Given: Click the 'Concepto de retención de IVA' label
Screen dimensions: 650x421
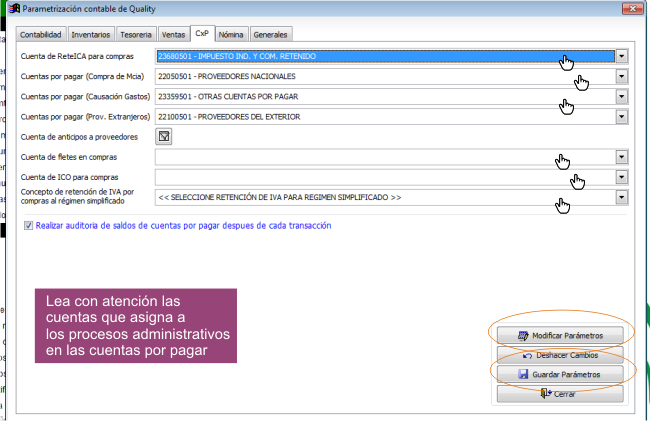Looking at the screenshot, I should 77,196.
